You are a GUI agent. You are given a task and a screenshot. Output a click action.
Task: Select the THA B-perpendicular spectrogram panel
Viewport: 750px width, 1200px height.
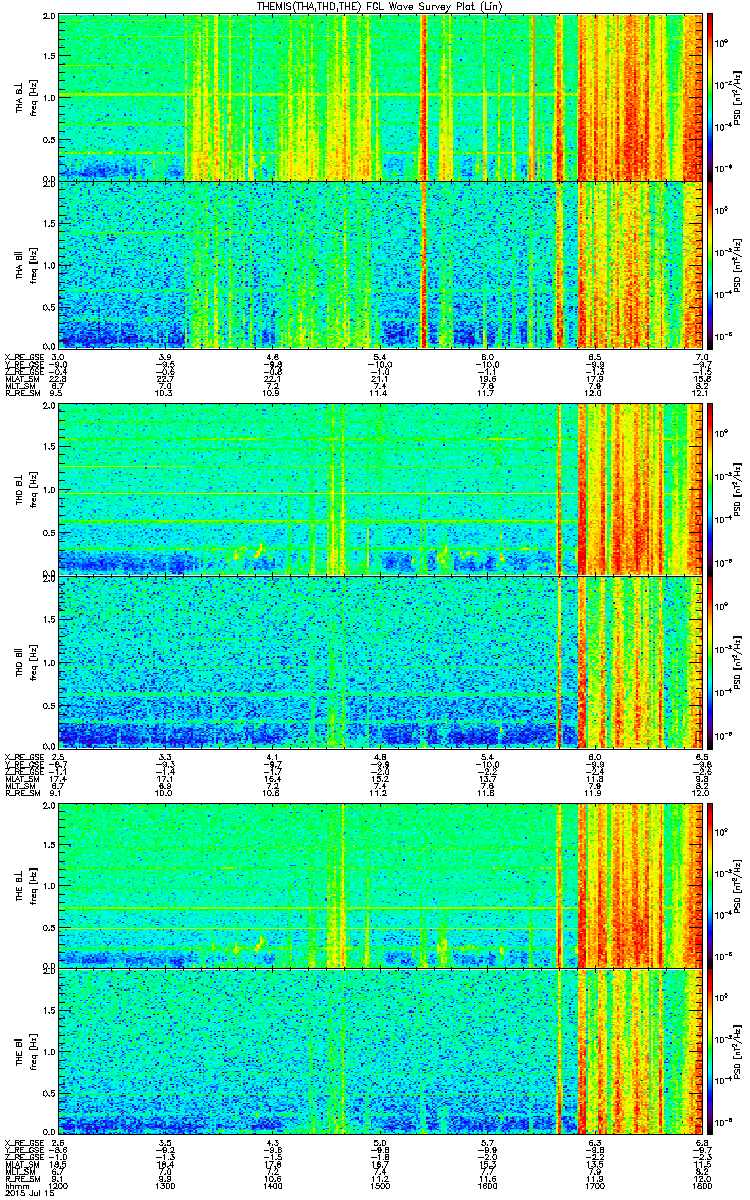point(381,97)
